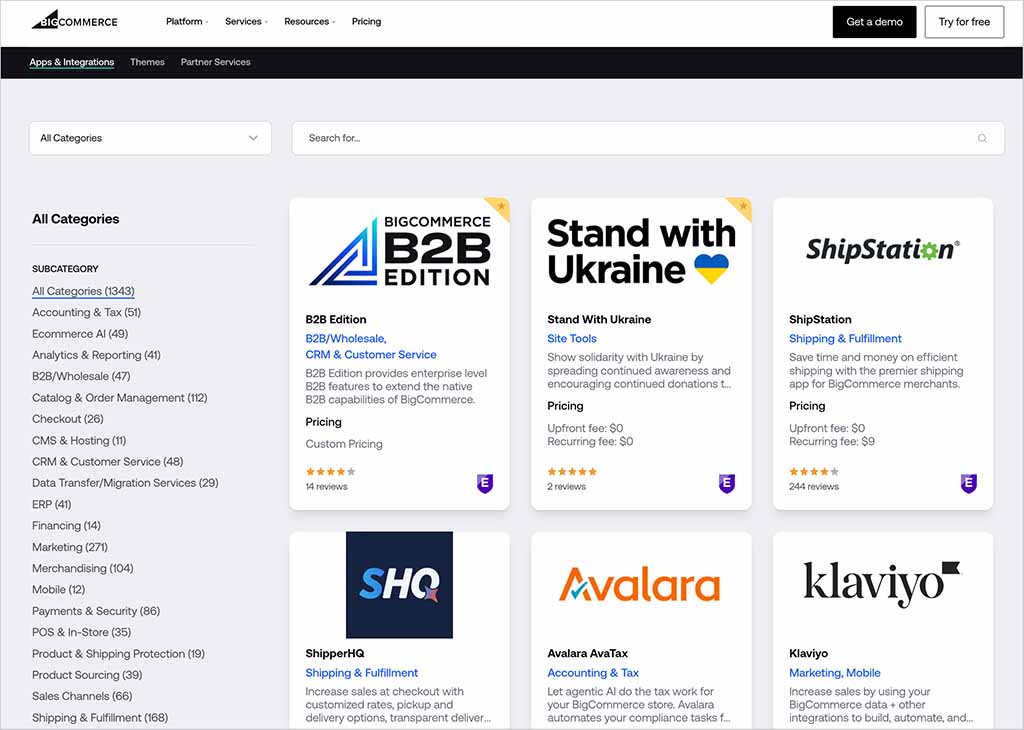Select Shipping & Fulfillment (168) in sidebar
The height and width of the screenshot is (730, 1024).
tap(100, 718)
